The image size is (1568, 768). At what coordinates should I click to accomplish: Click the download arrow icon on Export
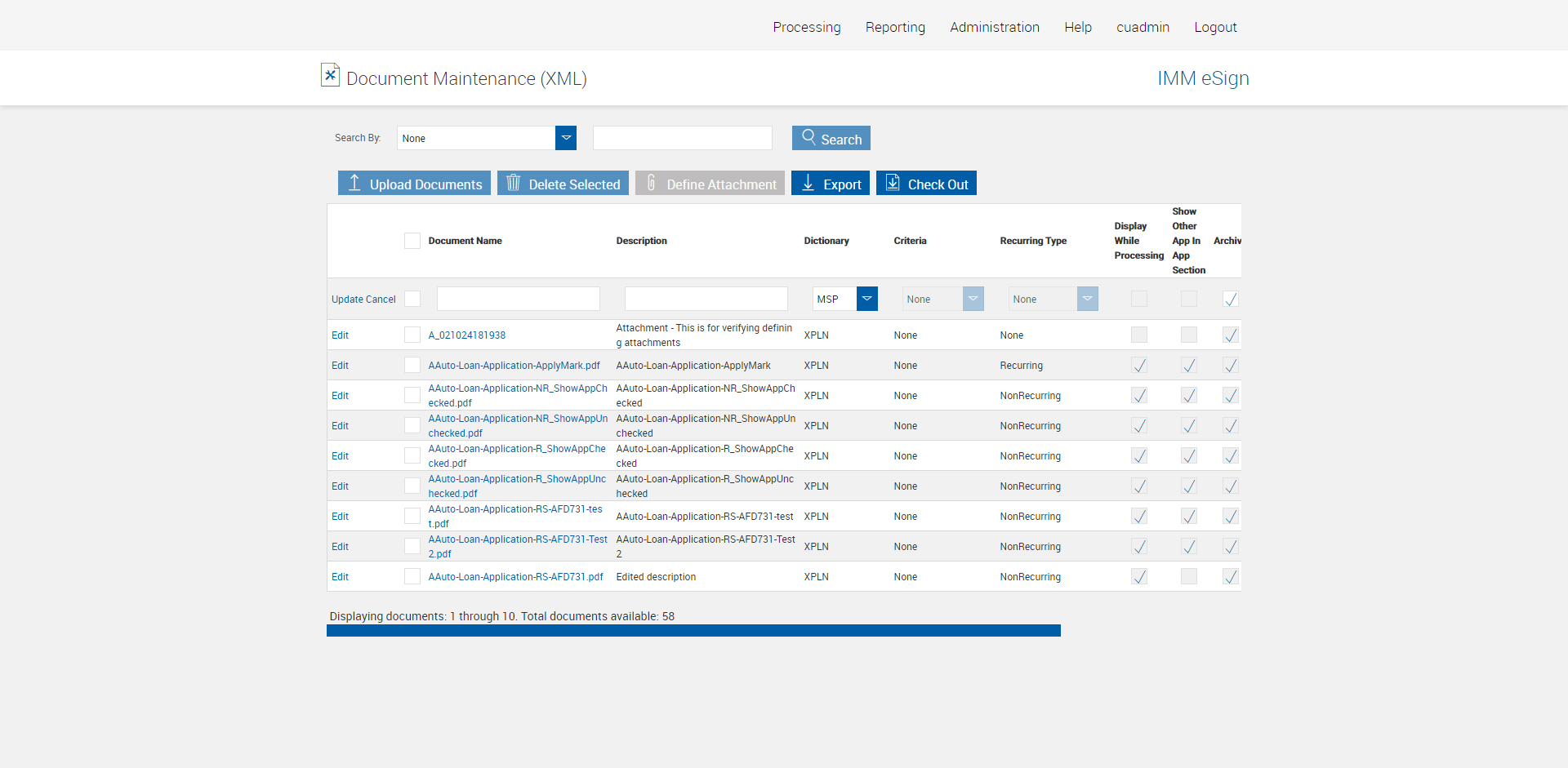tap(808, 183)
